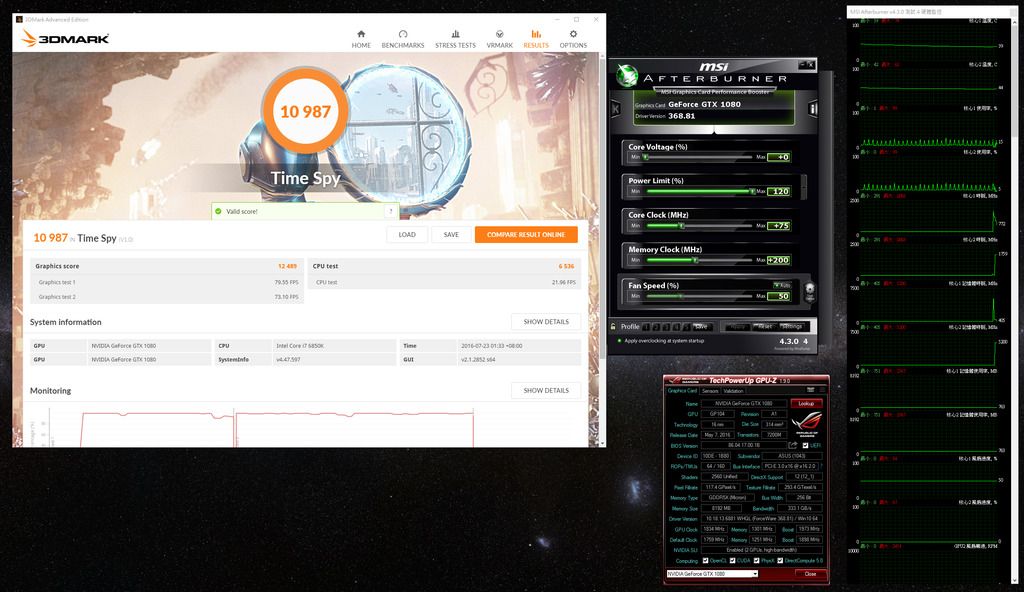1024x592 pixels.
Task: Click the Close button in GPU-Z
Action: (x=810, y=574)
